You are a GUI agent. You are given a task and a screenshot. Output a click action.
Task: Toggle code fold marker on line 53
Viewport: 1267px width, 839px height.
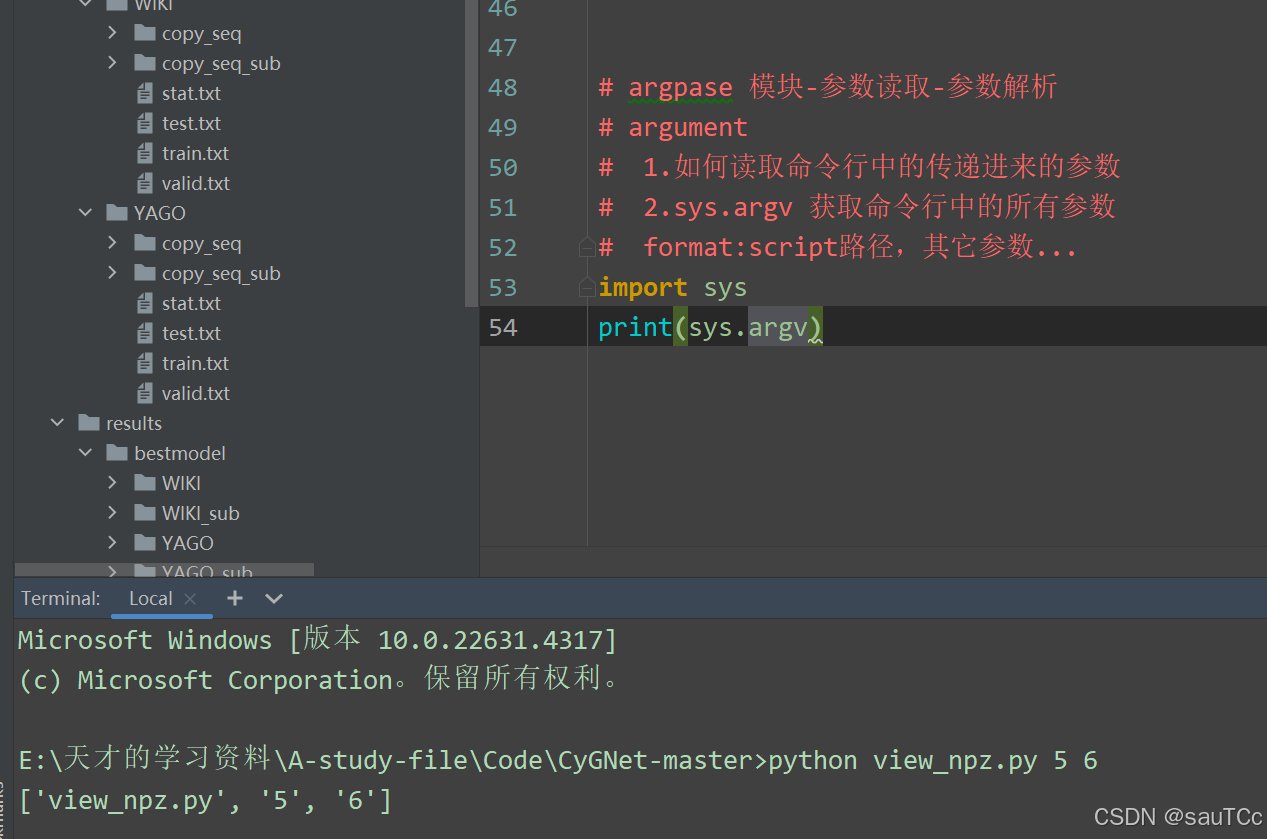point(588,287)
